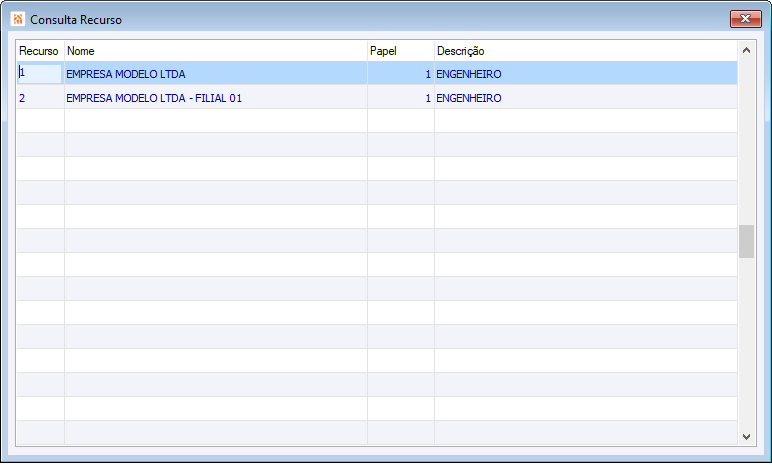
Task: Click the Recurso input cell with value 1
Action: tap(39, 73)
